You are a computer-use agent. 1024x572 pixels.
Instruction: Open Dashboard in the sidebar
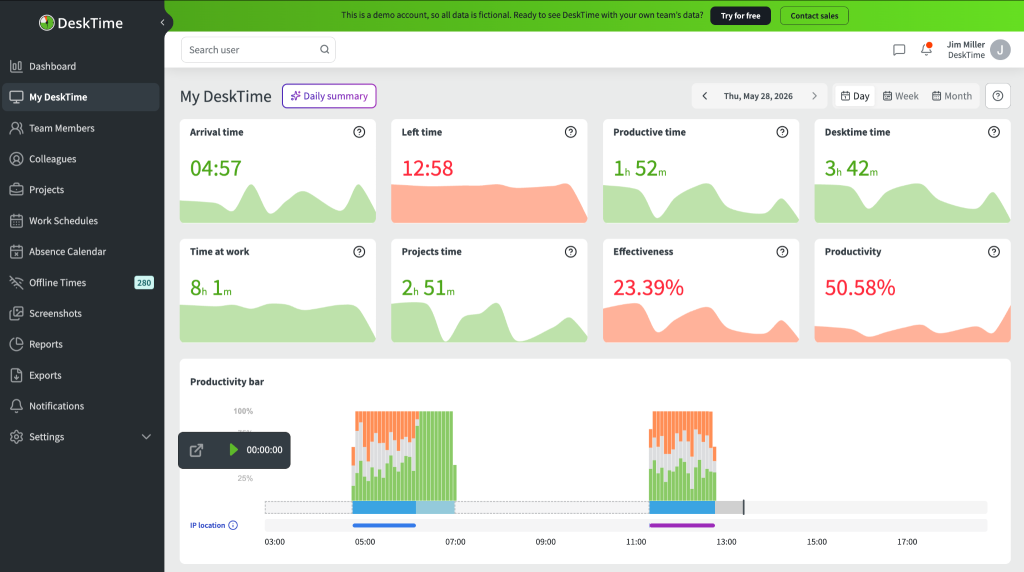[80, 66]
